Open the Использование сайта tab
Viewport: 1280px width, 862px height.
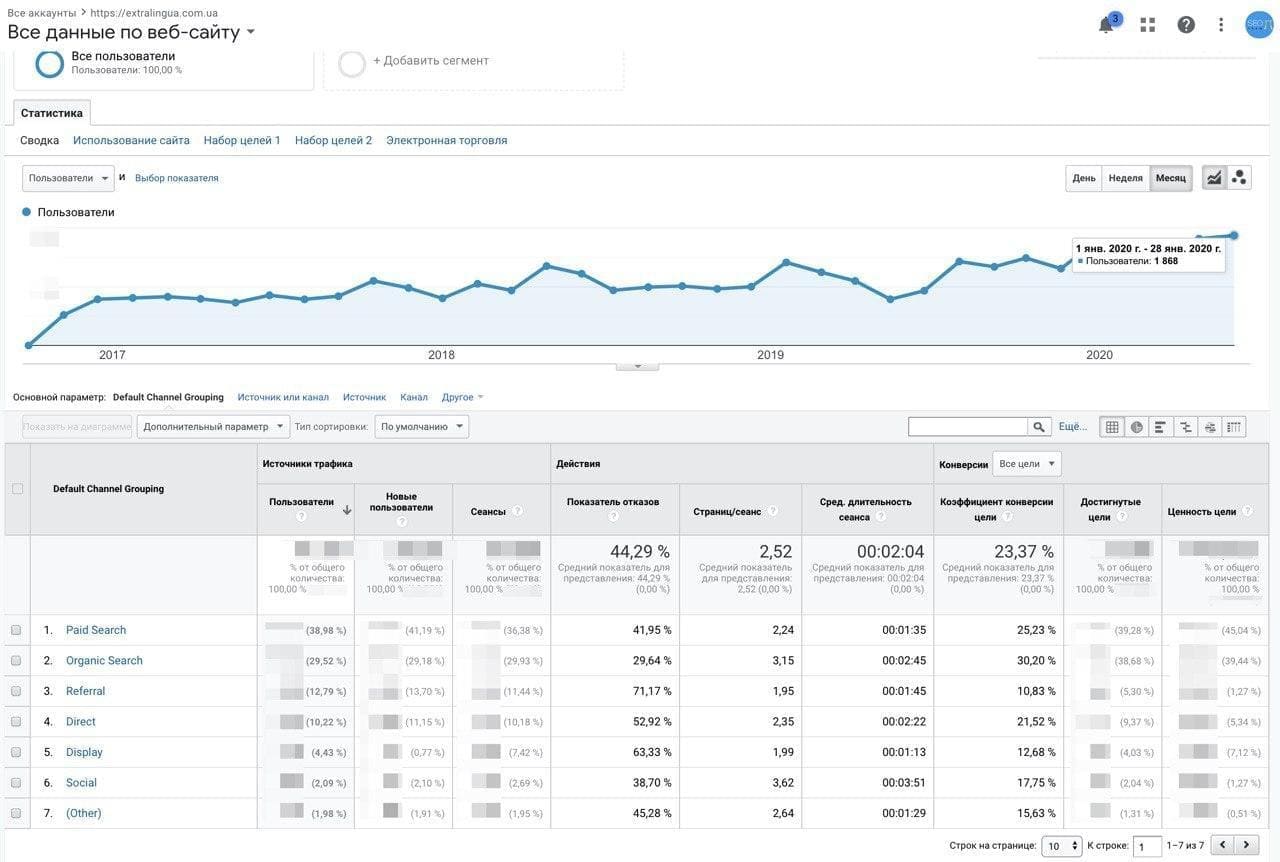point(131,141)
